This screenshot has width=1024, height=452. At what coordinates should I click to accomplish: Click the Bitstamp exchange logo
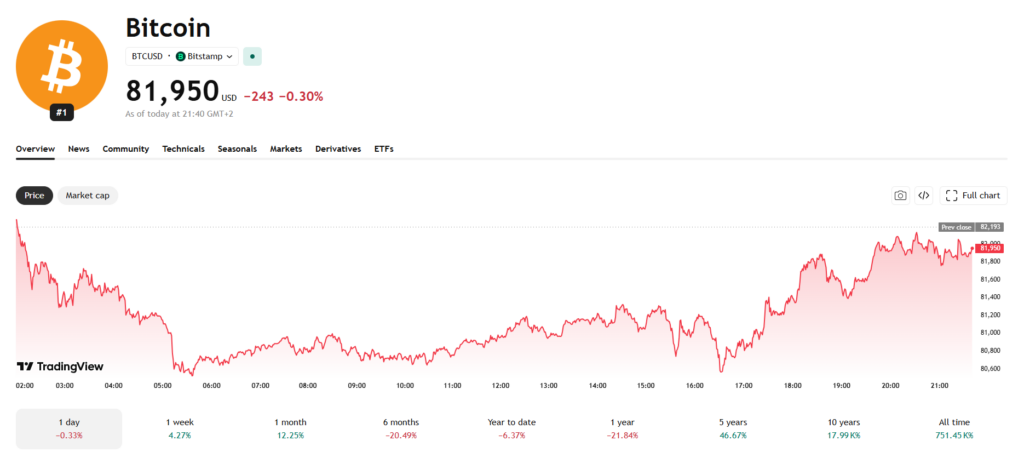point(181,57)
